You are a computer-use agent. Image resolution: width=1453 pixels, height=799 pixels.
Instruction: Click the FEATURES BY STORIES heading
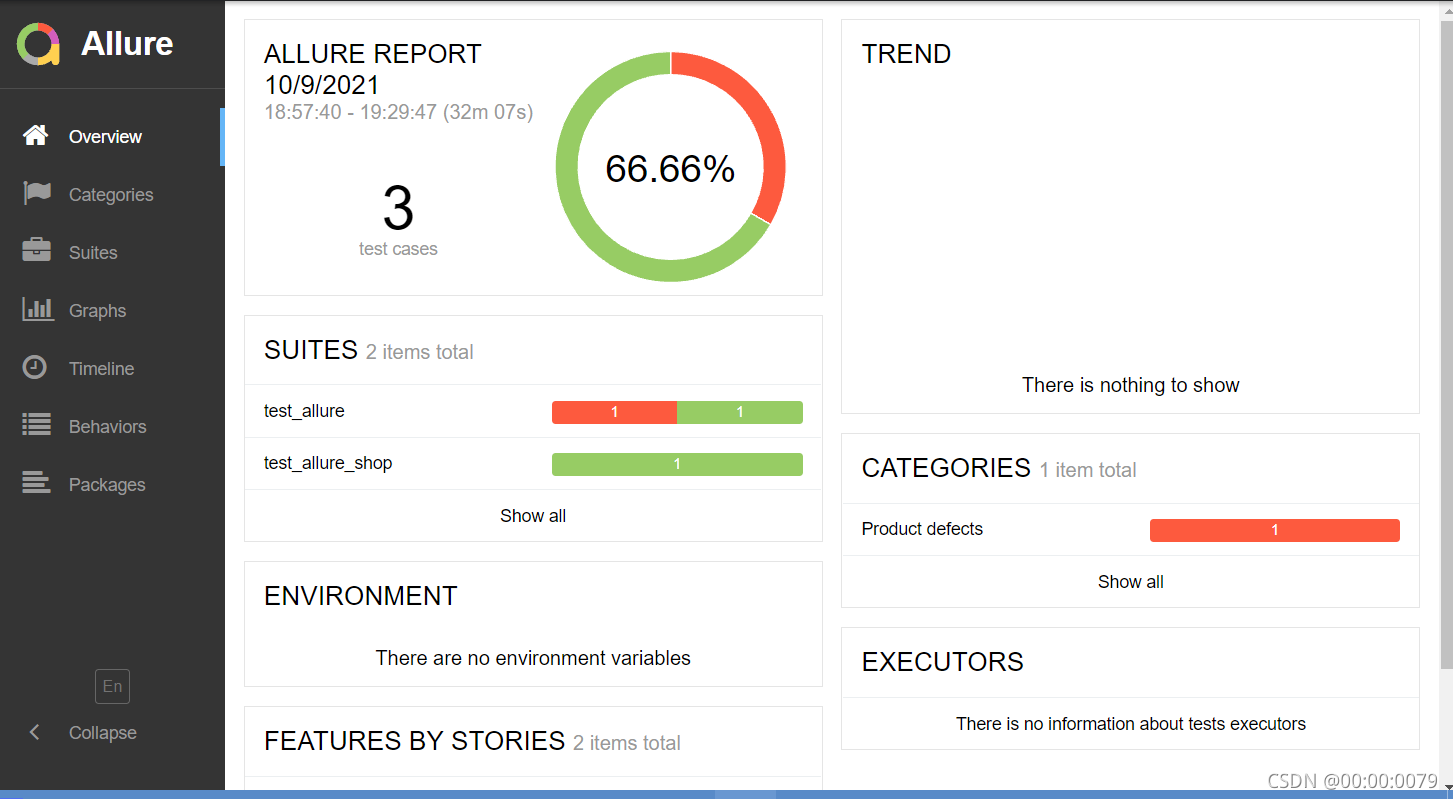pyautogui.click(x=414, y=741)
